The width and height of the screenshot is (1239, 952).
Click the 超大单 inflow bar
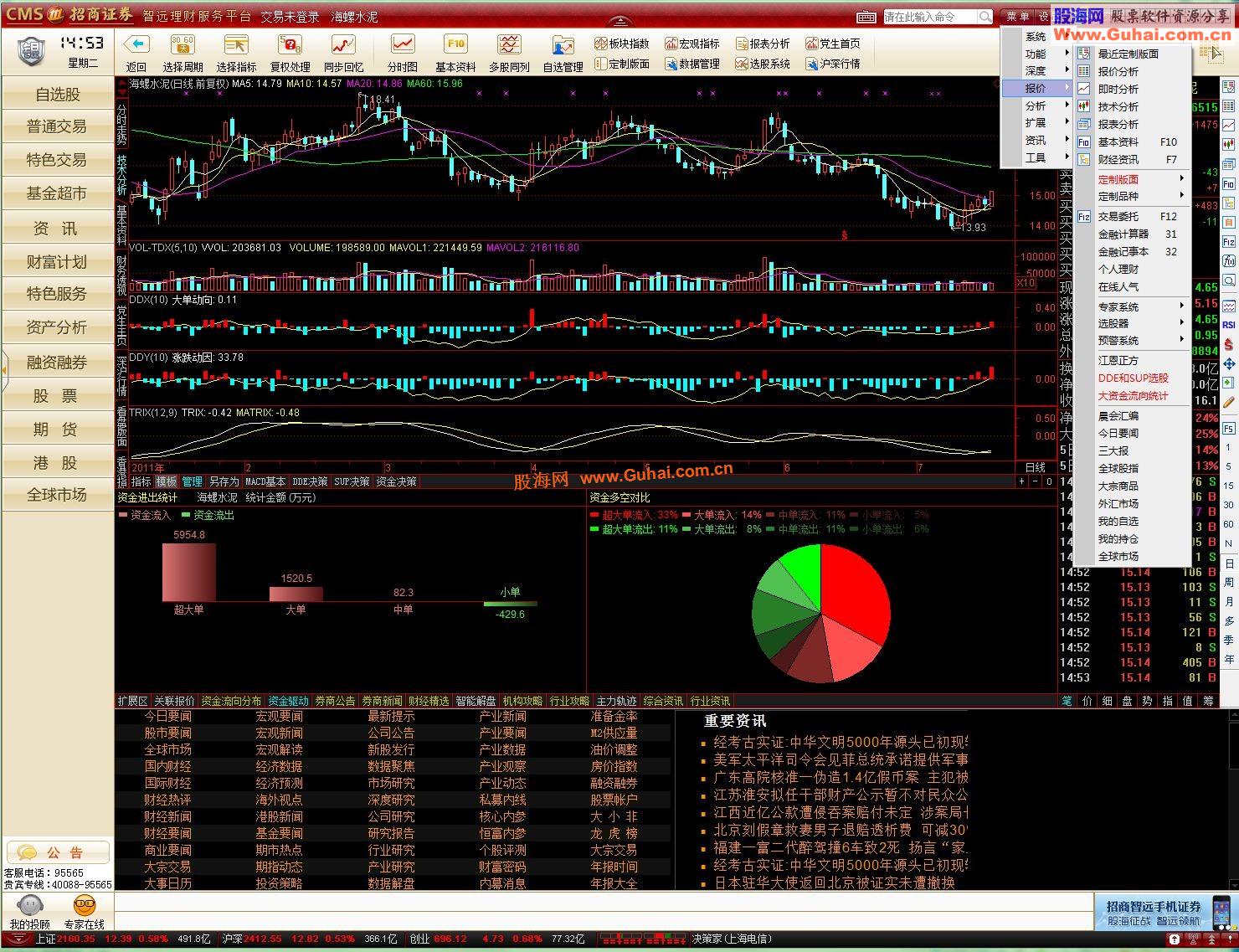(189, 572)
